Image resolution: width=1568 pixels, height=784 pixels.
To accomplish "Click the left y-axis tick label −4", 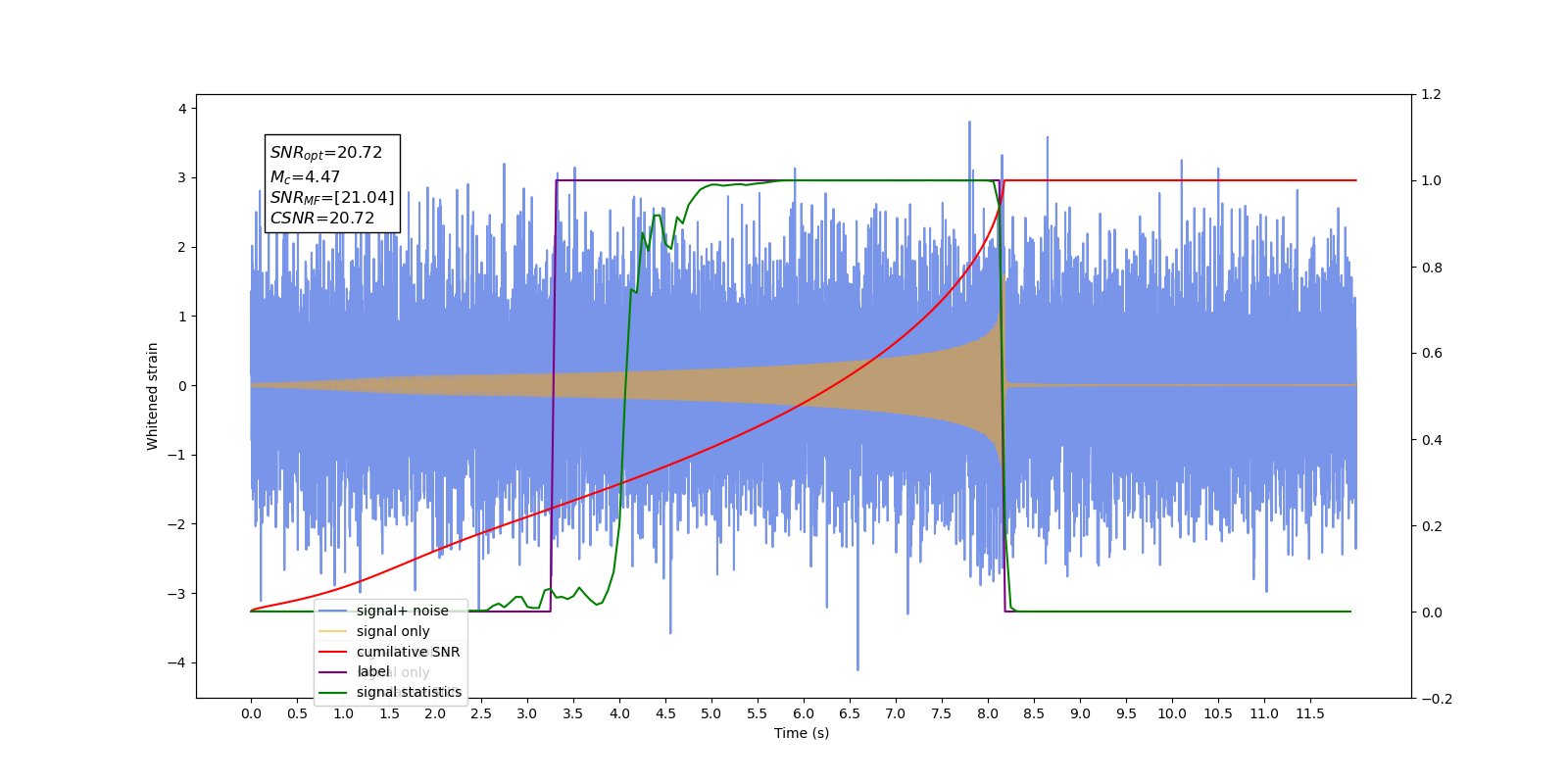I will click(x=176, y=662).
